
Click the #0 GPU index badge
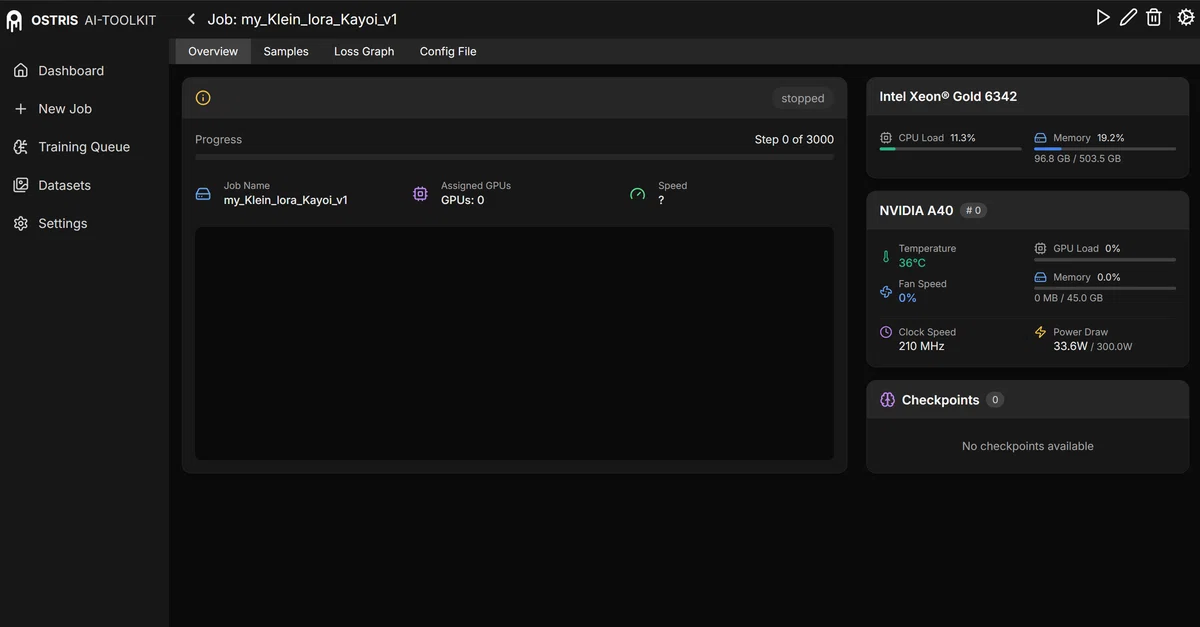point(973,210)
